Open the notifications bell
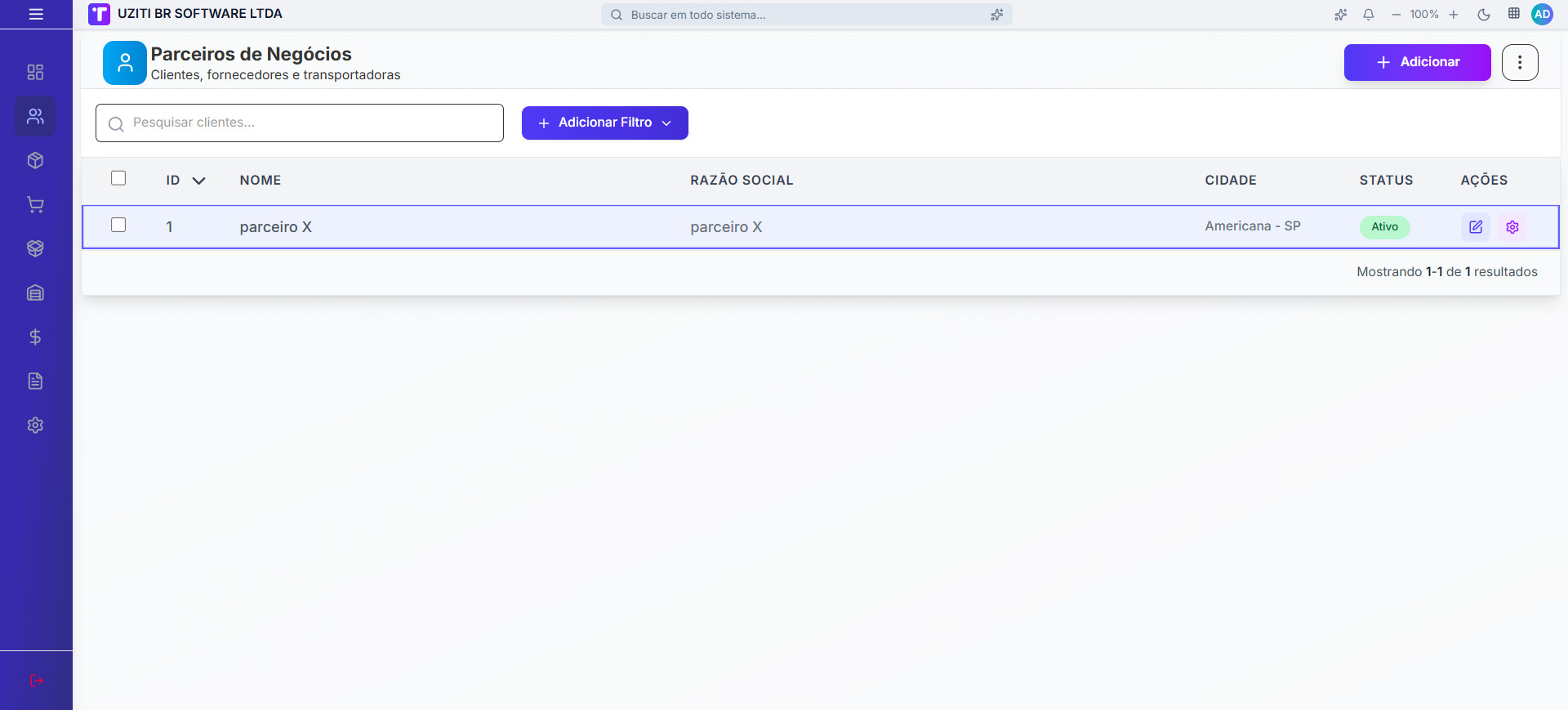The height and width of the screenshot is (710, 1568). point(1369,15)
